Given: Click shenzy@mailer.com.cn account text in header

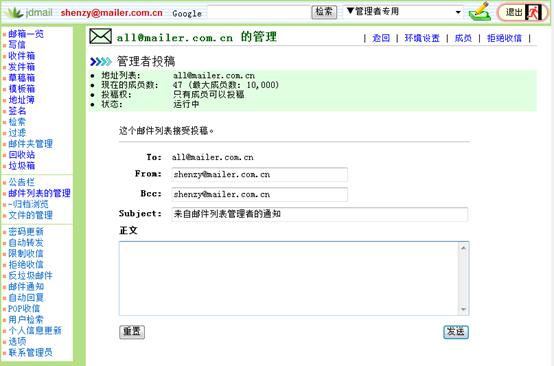Looking at the screenshot, I should [112, 13].
